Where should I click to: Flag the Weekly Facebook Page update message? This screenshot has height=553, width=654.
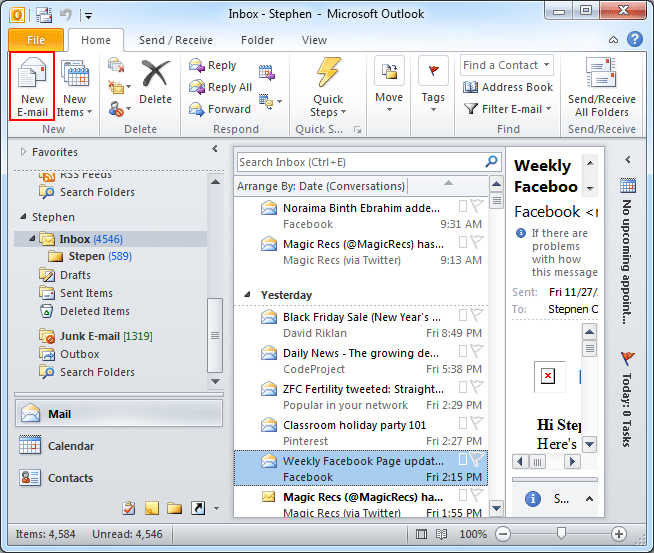click(x=476, y=459)
